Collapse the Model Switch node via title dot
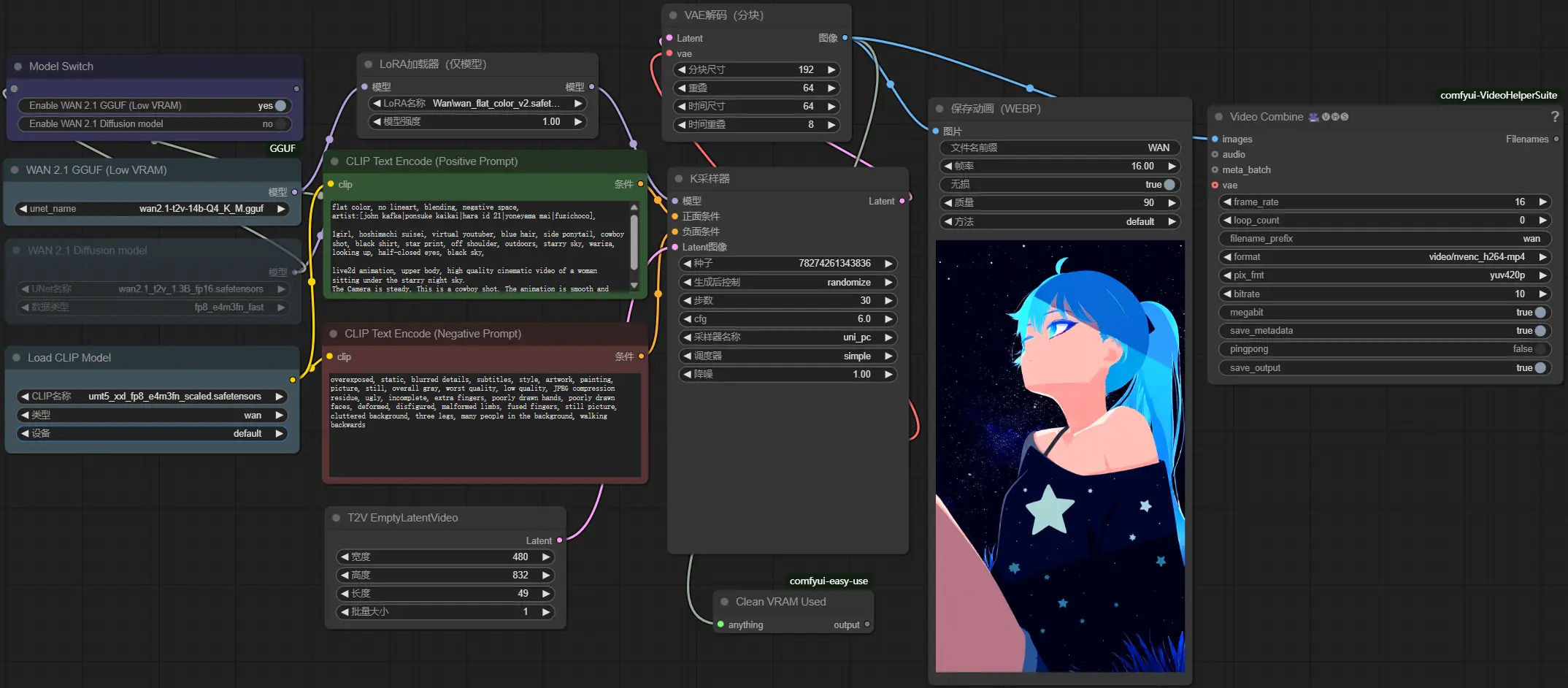This screenshot has height=688, width=1568. tap(18, 66)
